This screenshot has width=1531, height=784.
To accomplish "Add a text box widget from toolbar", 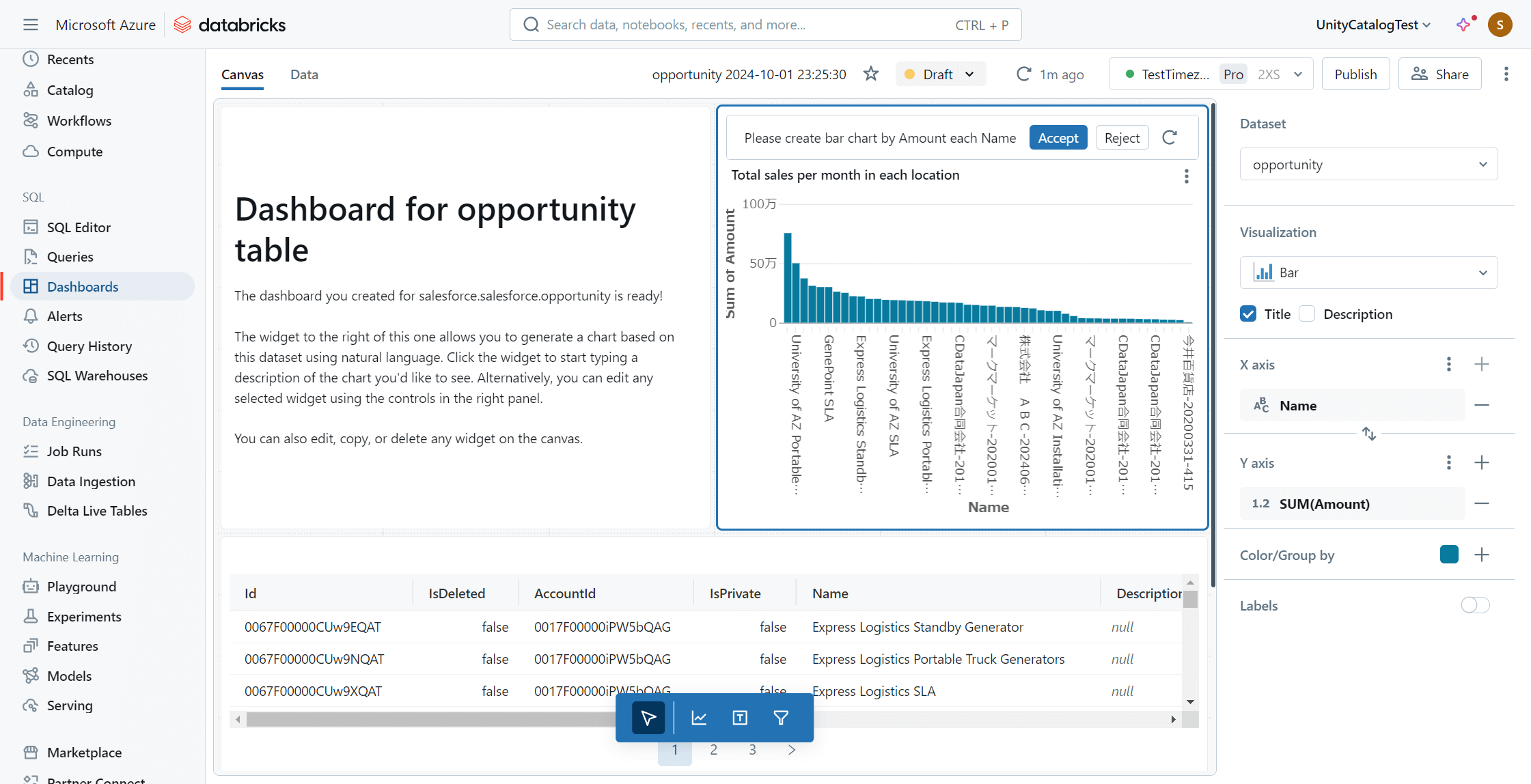I will tap(740, 718).
